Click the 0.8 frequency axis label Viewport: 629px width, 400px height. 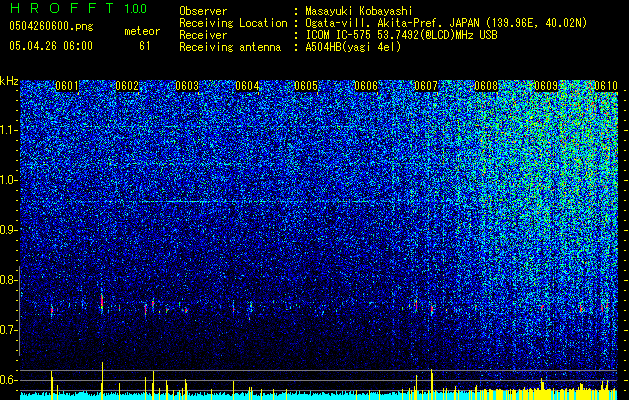pyautogui.click(x=8, y=280)
